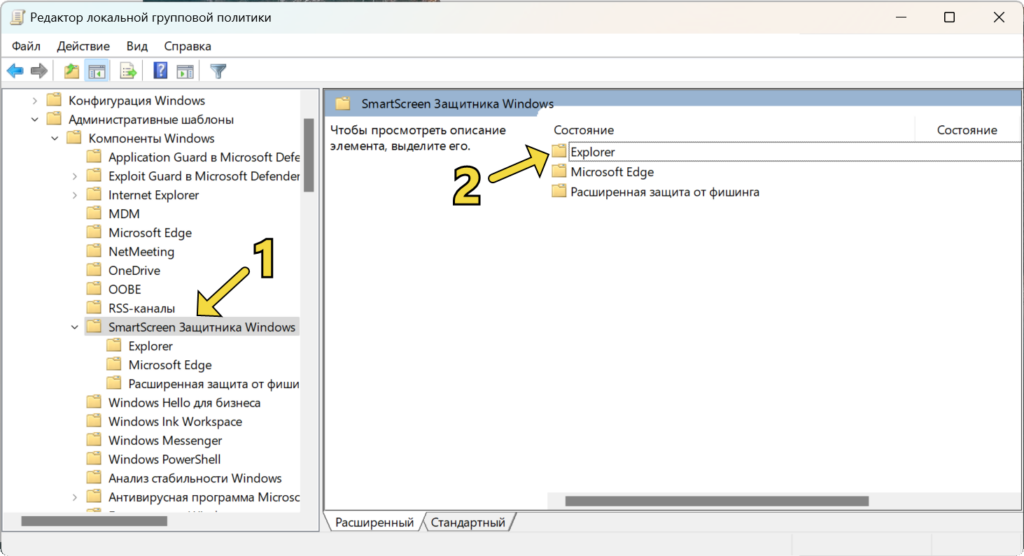This screenshot has width=1024, height=556.
Task: Toggle the action pane toolbar icon
Action: point(185,71)
